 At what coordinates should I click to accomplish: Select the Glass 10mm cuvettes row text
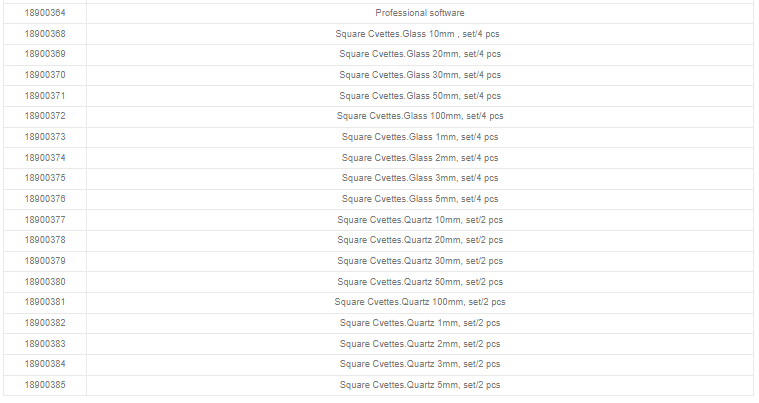tap(419, 34)
